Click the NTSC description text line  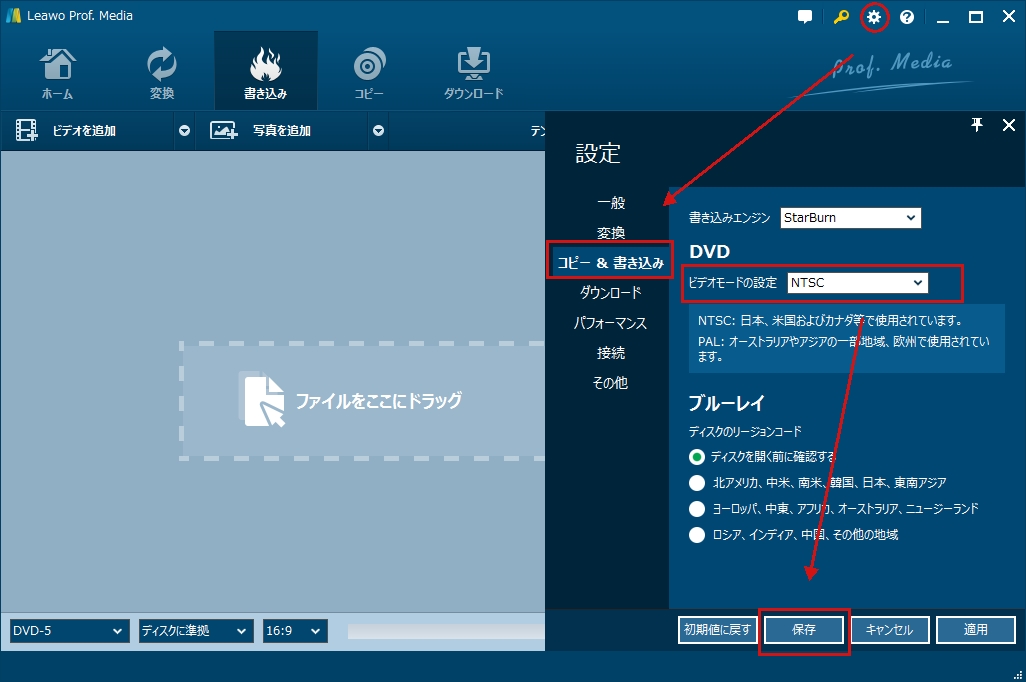click(830, 321)
